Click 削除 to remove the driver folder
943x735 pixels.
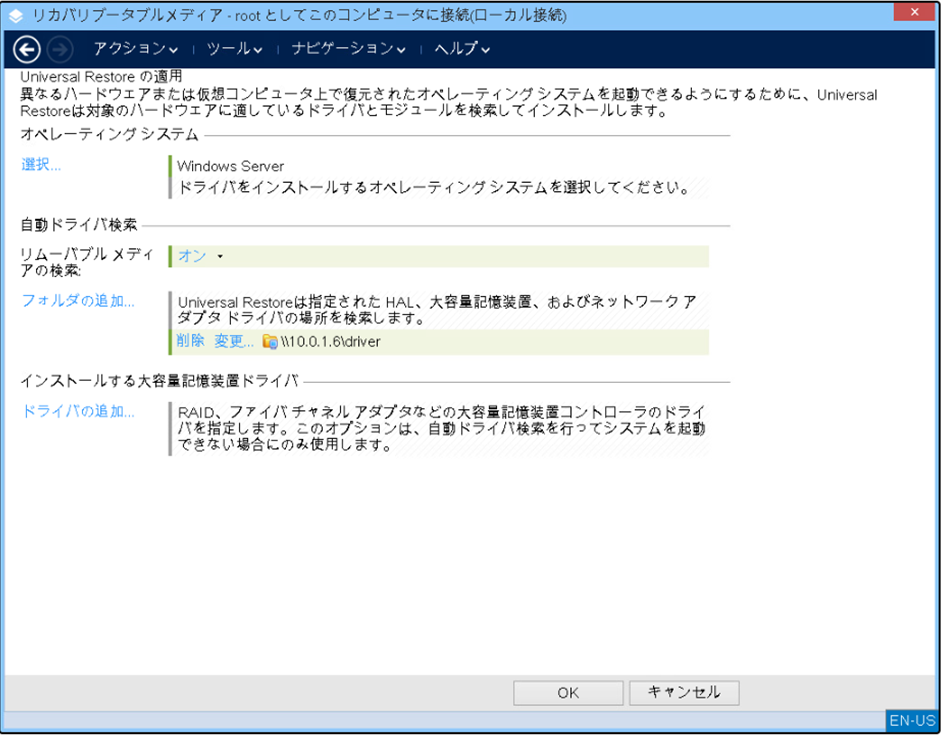tap(190, 342)
